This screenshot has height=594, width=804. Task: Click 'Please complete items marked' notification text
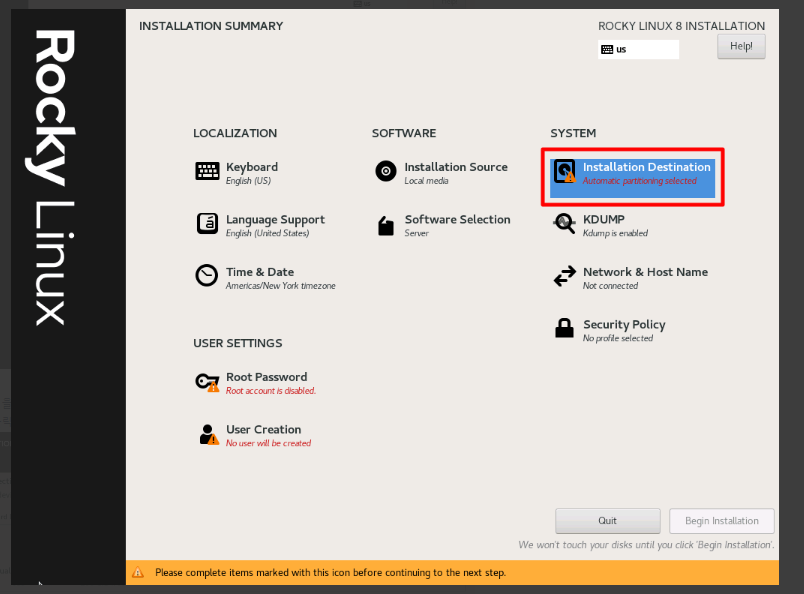pyautogui.click(x=330, y=572)
